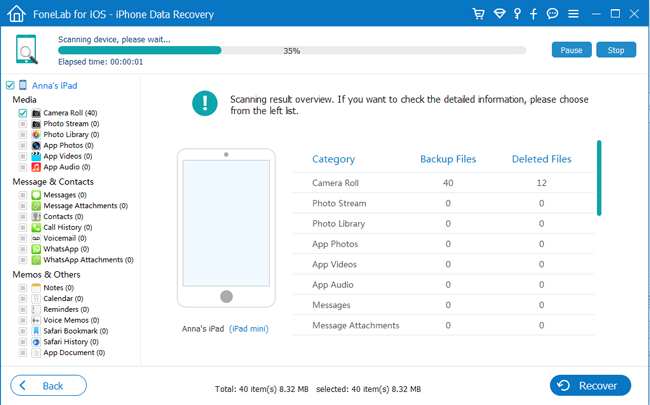Screen dimensions: 650x405
Task: Click the results table vertical scrollbar
Action: 599,178
